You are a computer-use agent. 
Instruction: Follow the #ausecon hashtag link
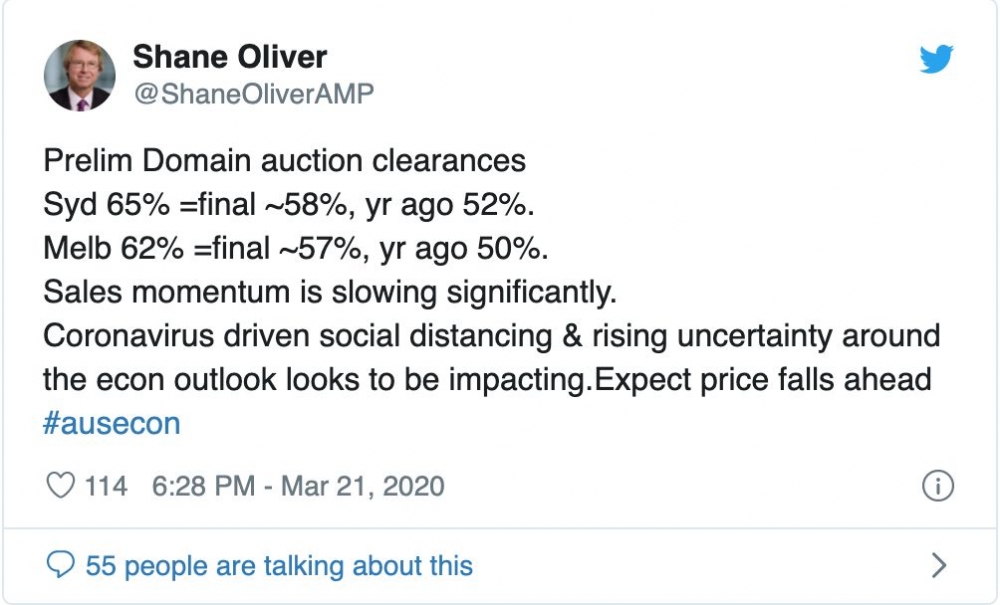pyautogui.click(x=111, y=423)
